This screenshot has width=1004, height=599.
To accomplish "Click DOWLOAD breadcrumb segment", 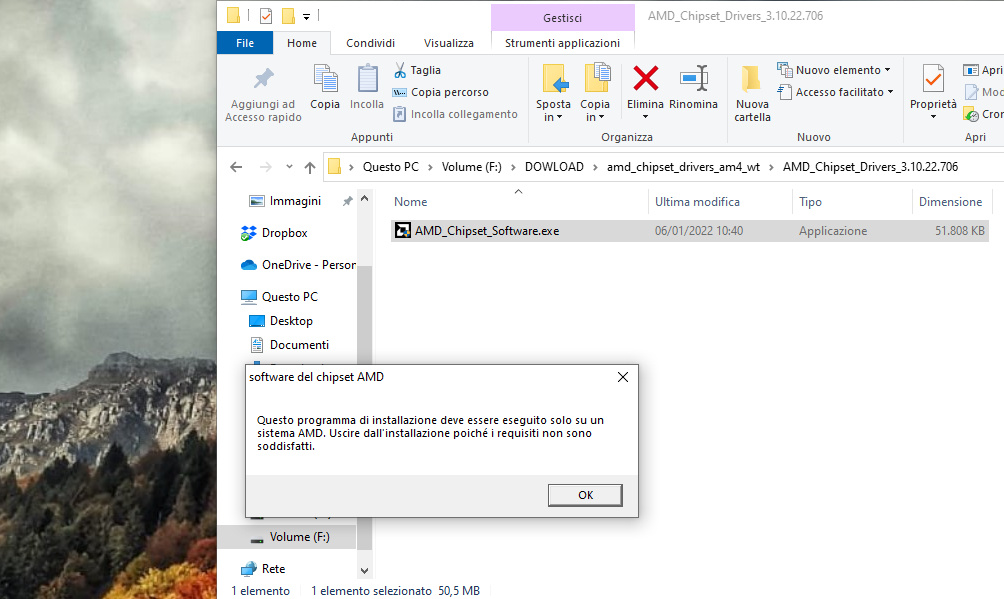I will tap(554, 167).
